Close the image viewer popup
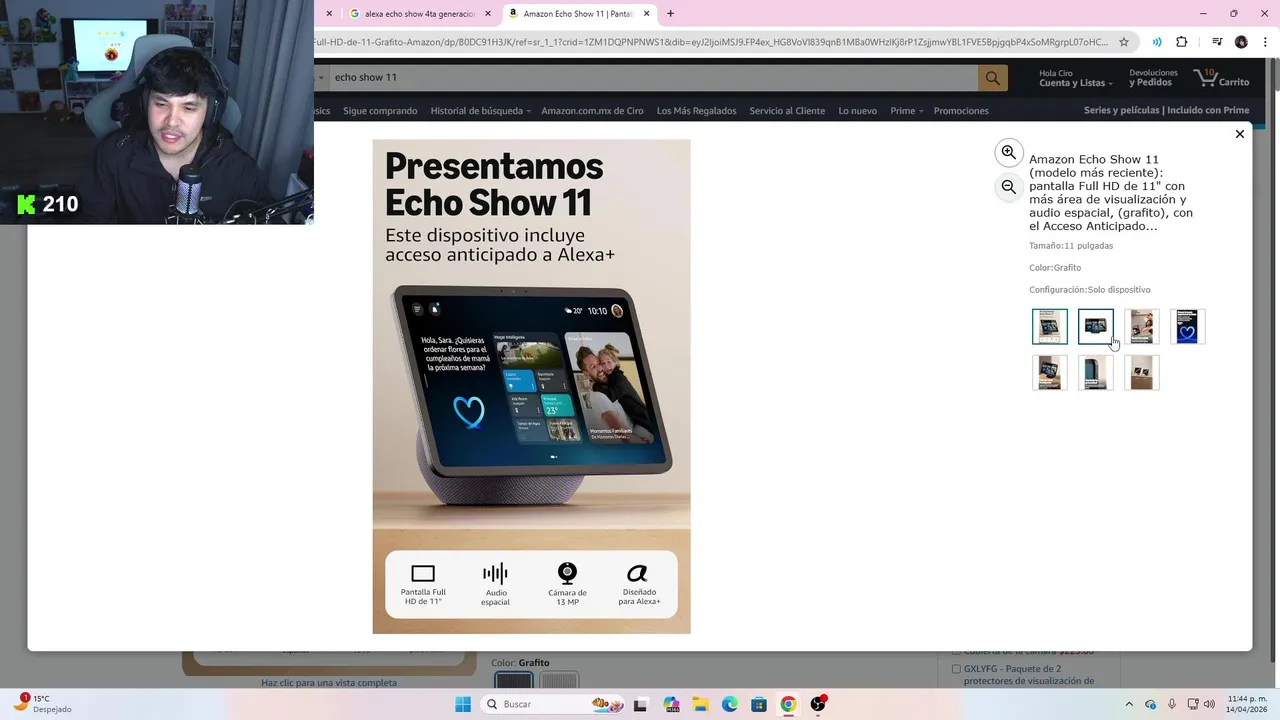Image resolution: width=1280 pixels, height=720 pixels. 1240,134
